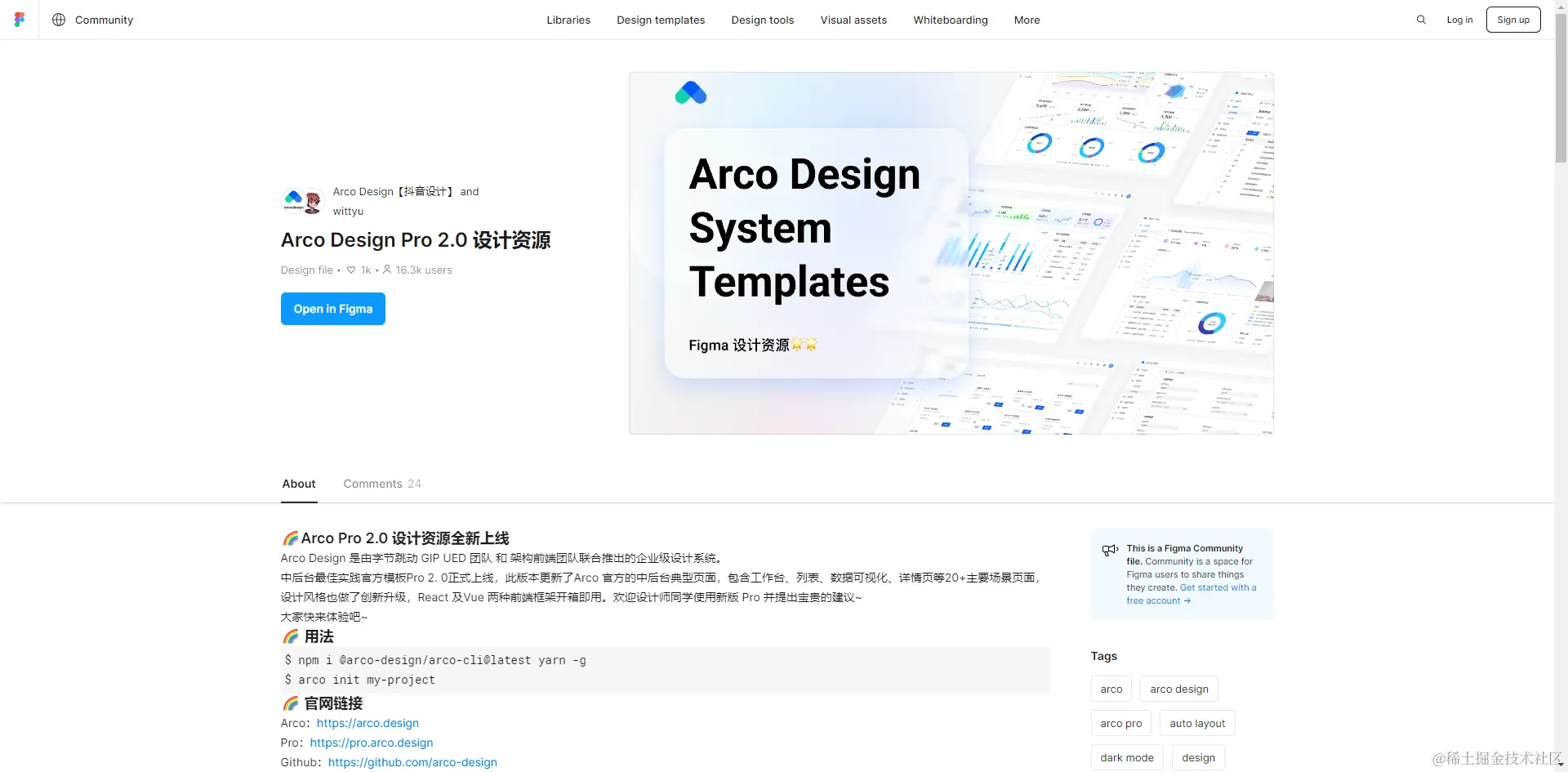Click the arco design tag
The image size is (1568, 772).
coord(1179,689)
